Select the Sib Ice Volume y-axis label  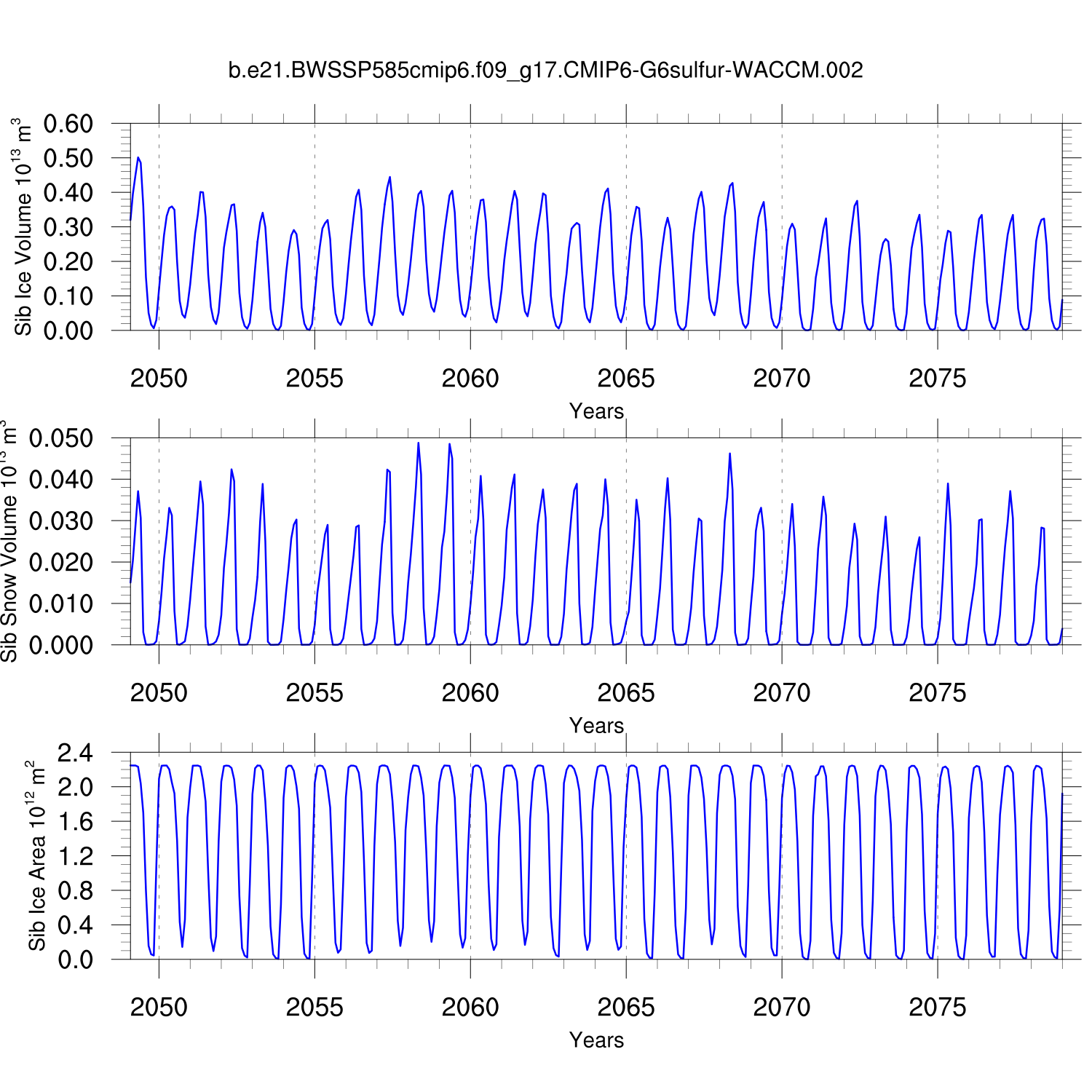(23, 226)
